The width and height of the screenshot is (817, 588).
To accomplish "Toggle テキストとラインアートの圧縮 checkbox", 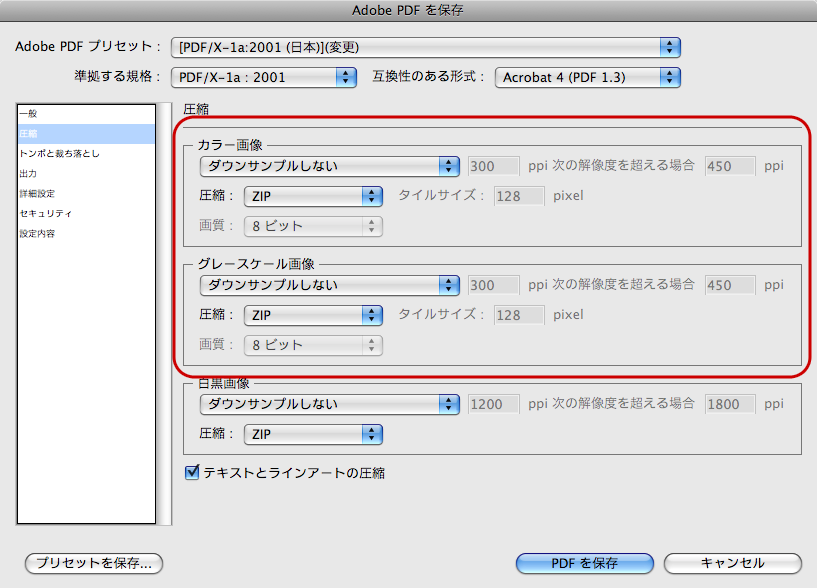I will coord(192,472).
